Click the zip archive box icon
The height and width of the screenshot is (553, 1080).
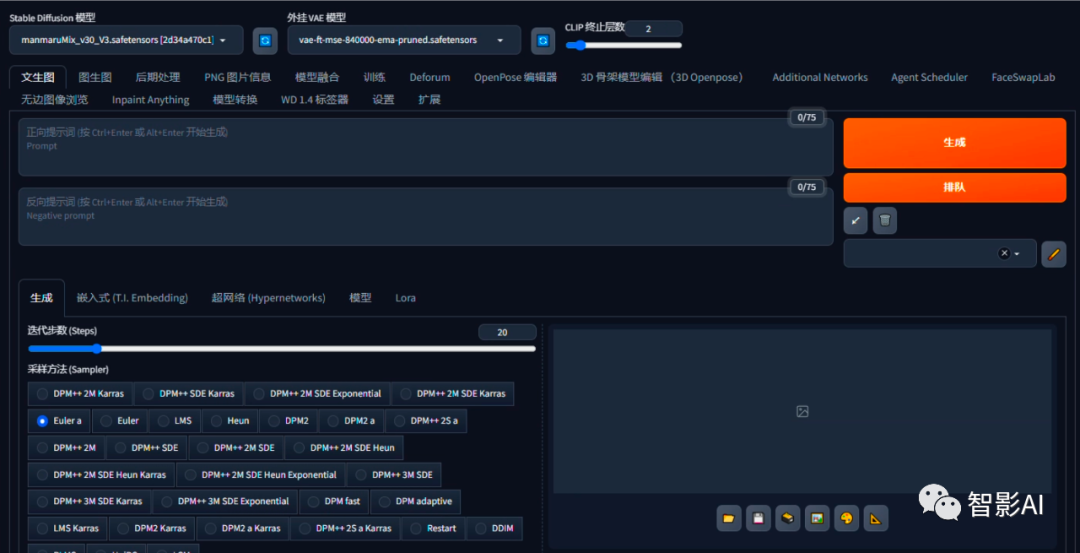tap(788, 518)
